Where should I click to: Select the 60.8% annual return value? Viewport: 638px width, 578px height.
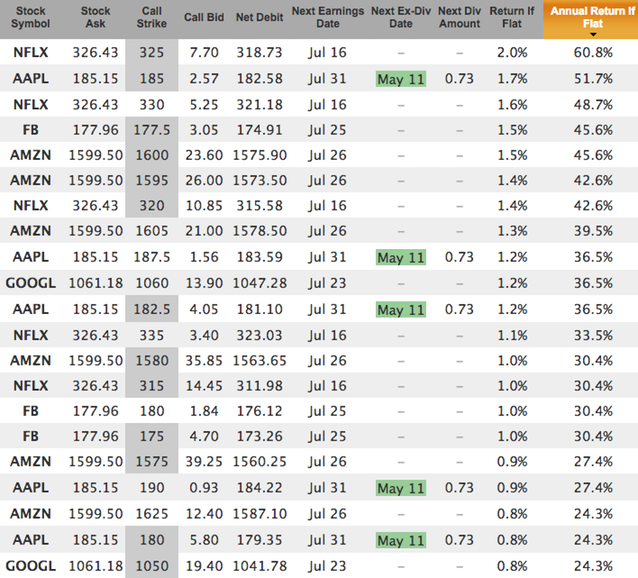point(593,52)
